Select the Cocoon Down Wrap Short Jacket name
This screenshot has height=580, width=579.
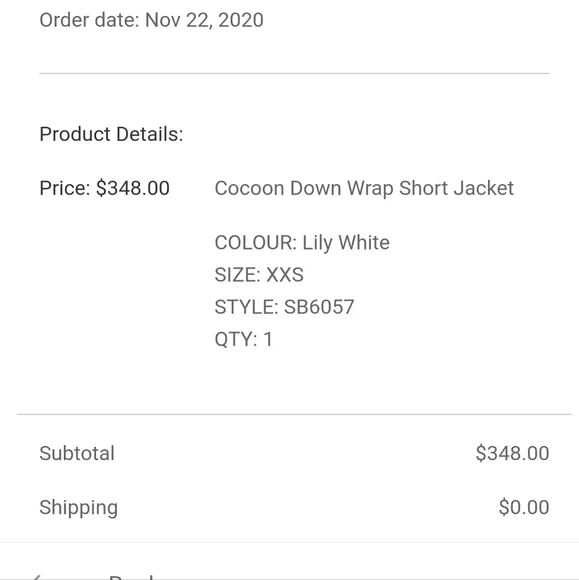[x=364, y=189]
